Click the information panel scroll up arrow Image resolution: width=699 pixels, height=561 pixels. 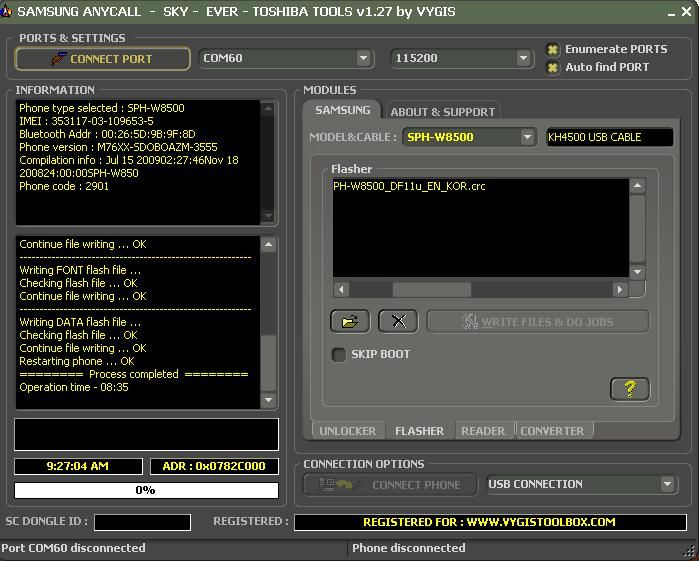tap(268, 108)
